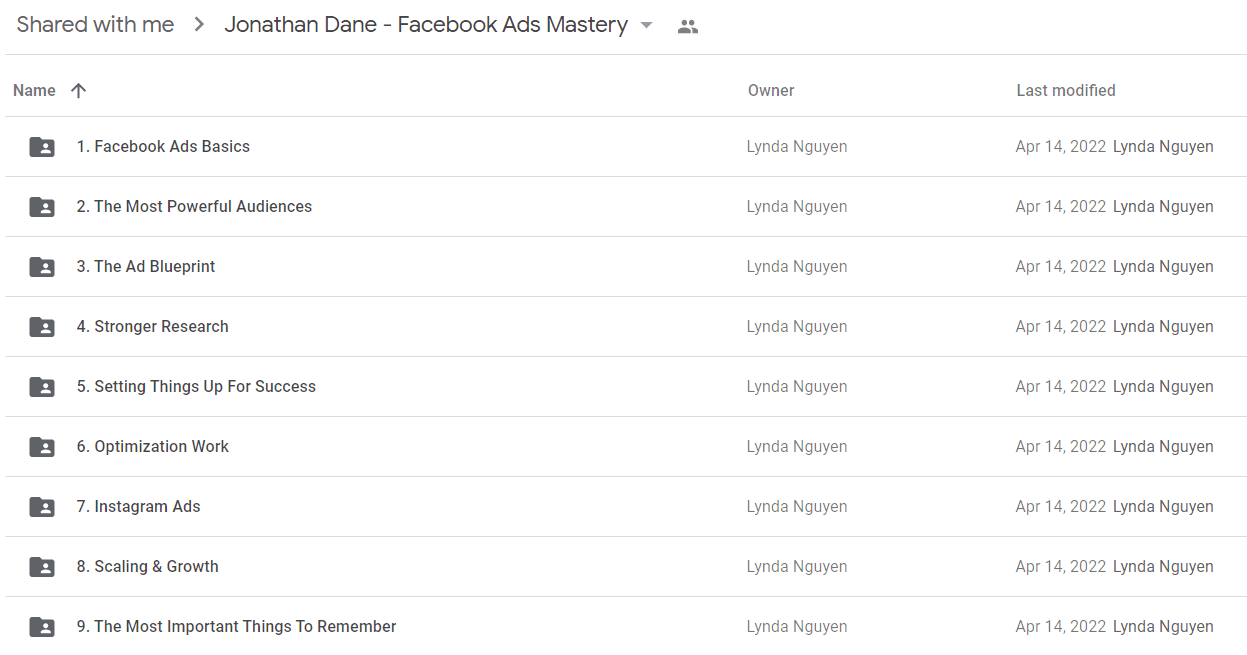Select folder name 8. Scaling & Growth

pos(147,566)
